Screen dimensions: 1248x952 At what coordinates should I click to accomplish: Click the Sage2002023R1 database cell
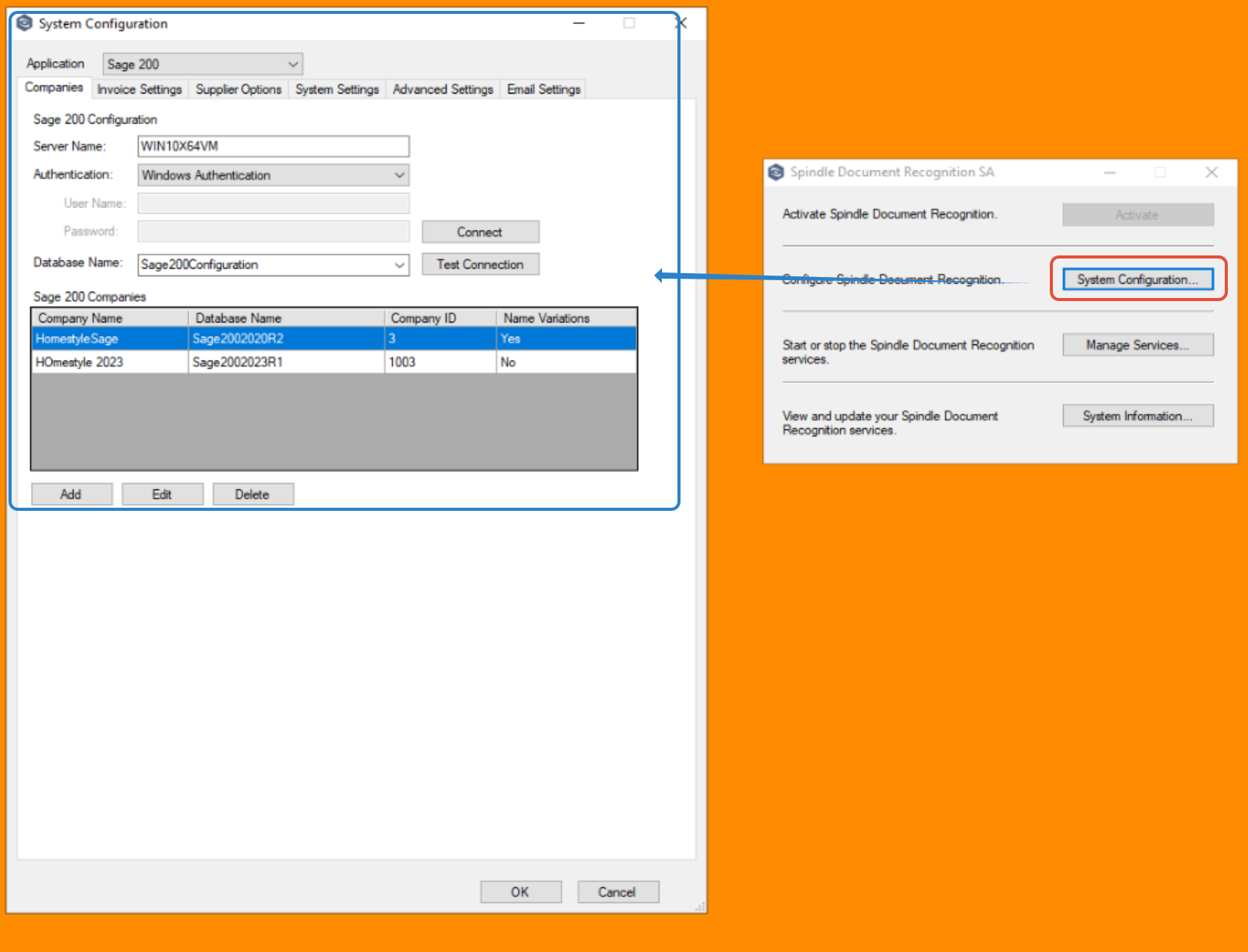click(286, 362)
